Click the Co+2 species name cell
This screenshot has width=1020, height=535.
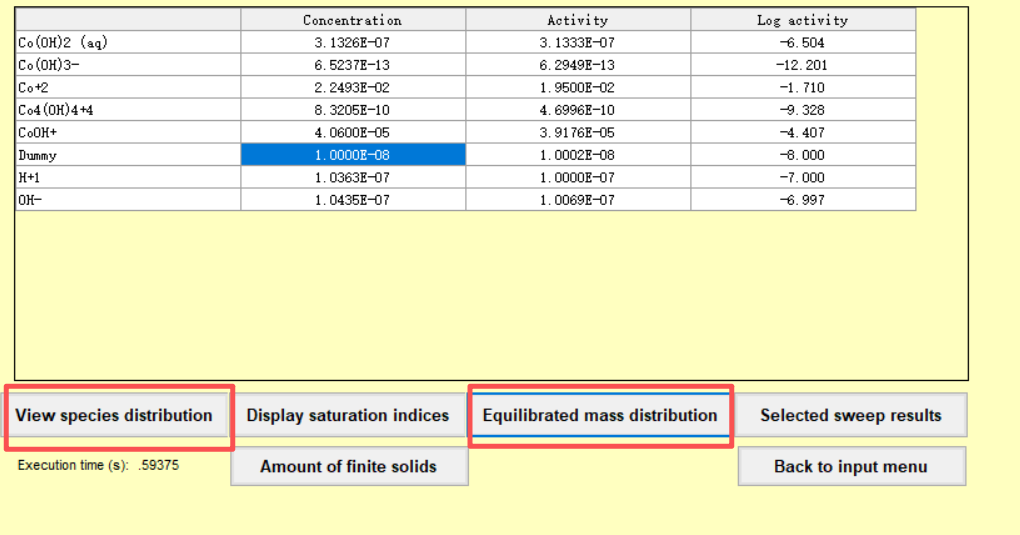coord(127,88)
